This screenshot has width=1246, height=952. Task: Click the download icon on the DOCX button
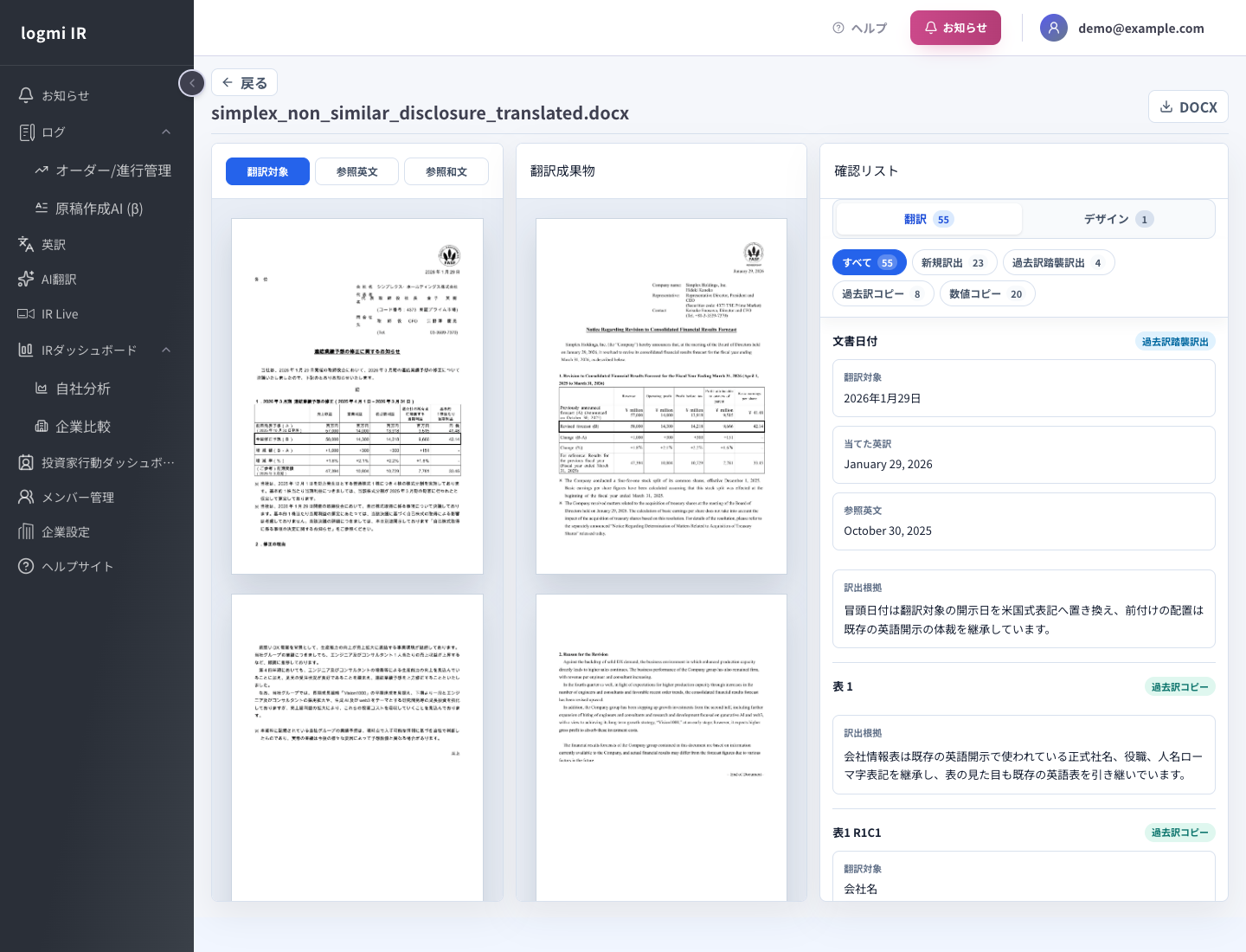(1166, 106)
